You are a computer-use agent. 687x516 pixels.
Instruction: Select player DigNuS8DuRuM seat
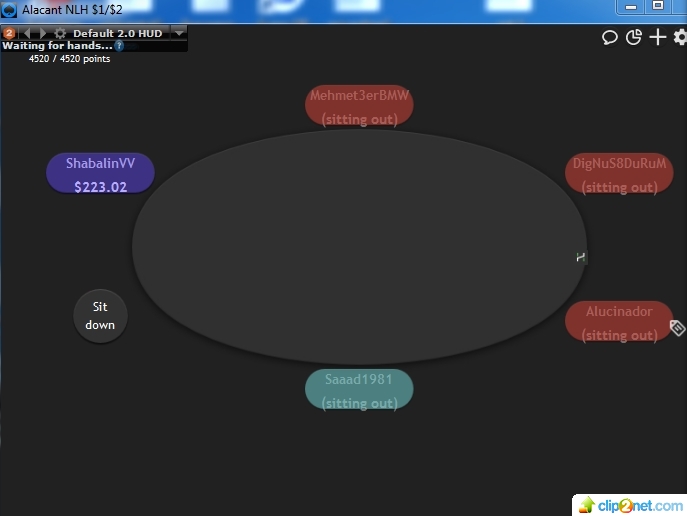click(x=619, y=173)
